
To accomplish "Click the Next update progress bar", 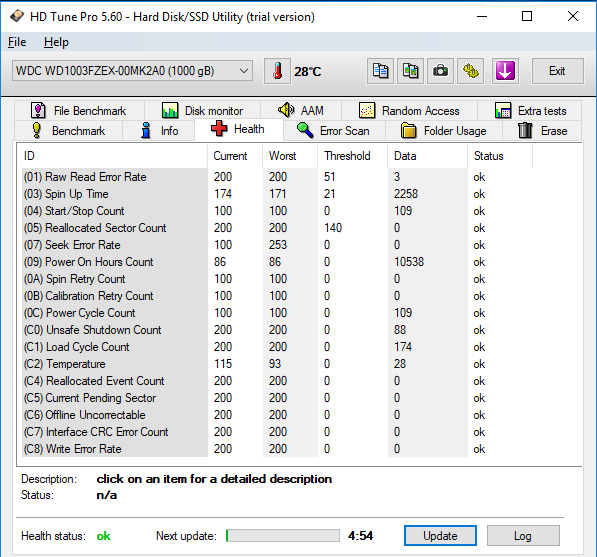I will [283, 536].
